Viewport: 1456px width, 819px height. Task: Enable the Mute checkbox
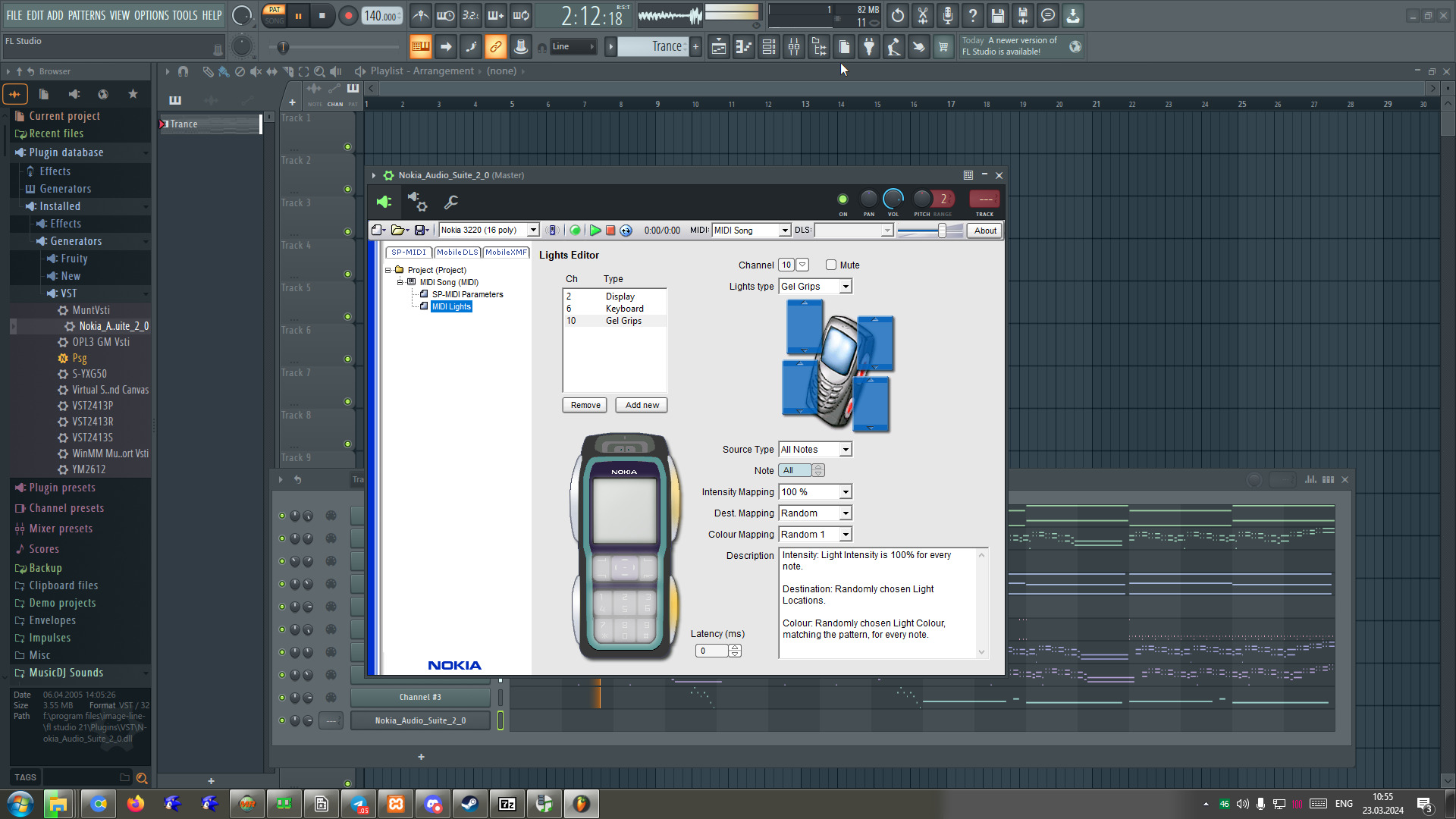(831, 265)
